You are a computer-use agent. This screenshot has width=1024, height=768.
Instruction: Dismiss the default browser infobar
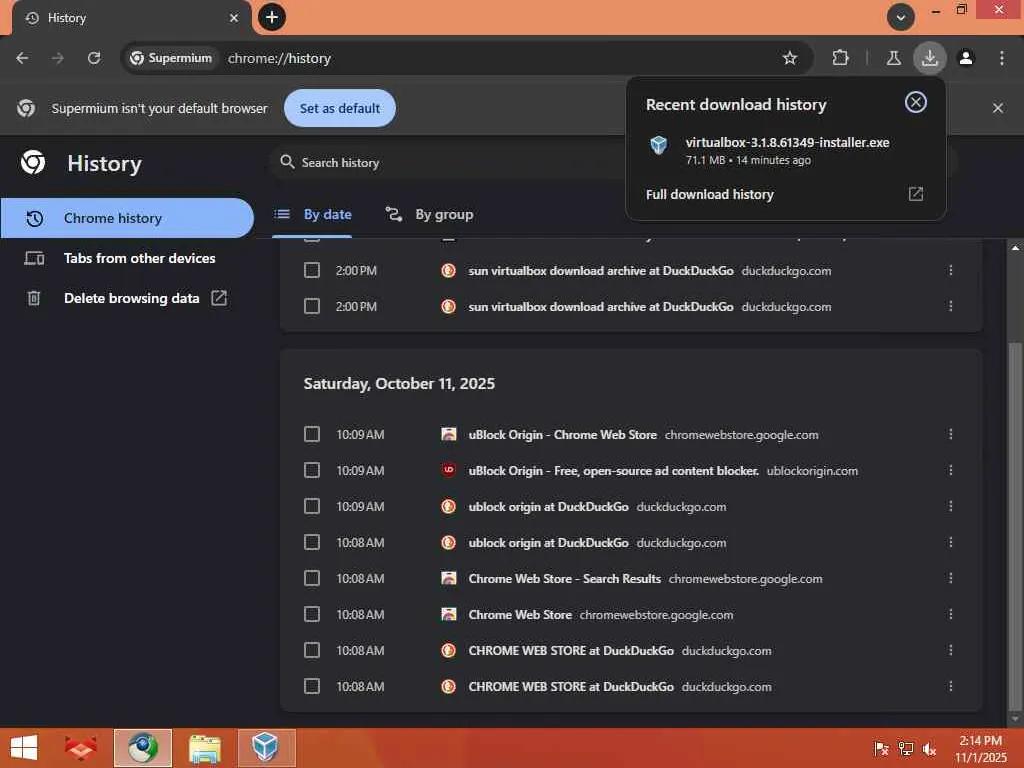click(997, 108)
